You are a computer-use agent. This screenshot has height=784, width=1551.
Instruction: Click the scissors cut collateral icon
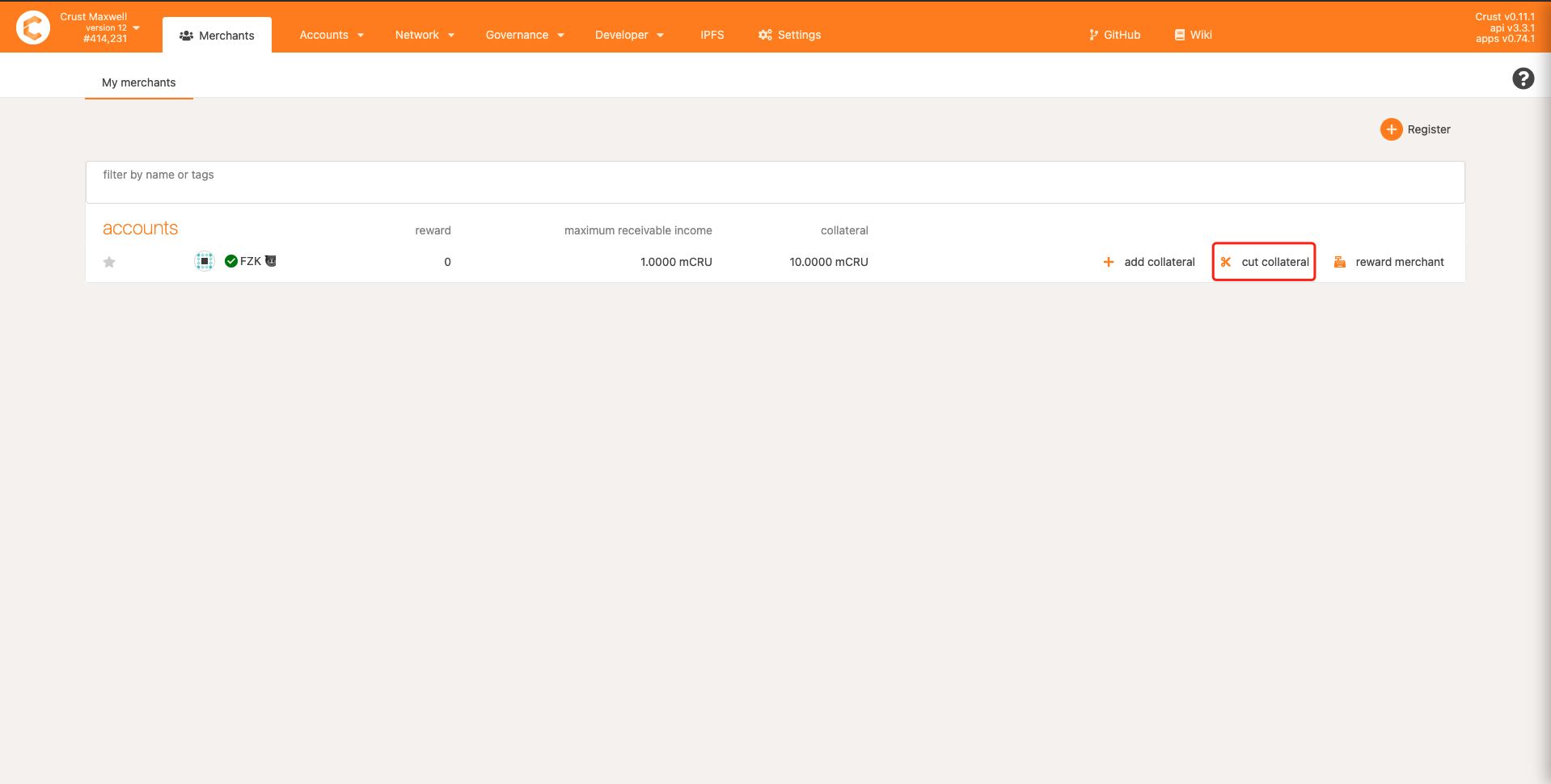[1226, 262]
